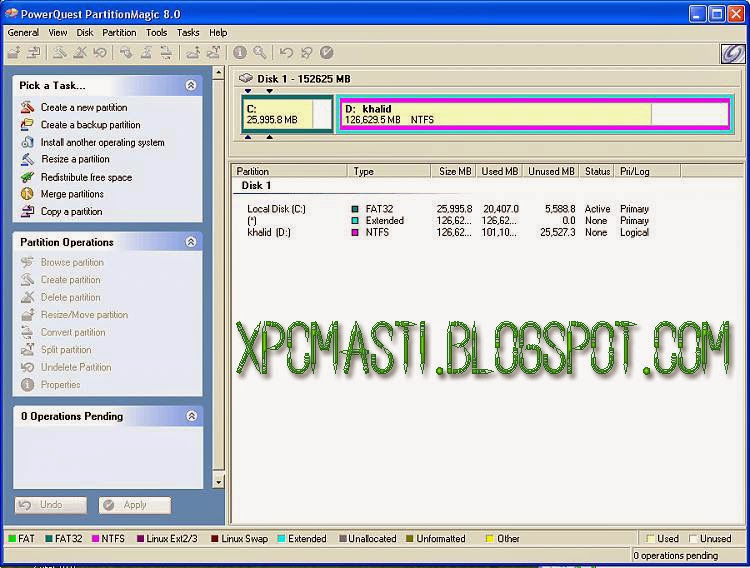Click the sidebar scrollbar up arrow

click(218, 73)
